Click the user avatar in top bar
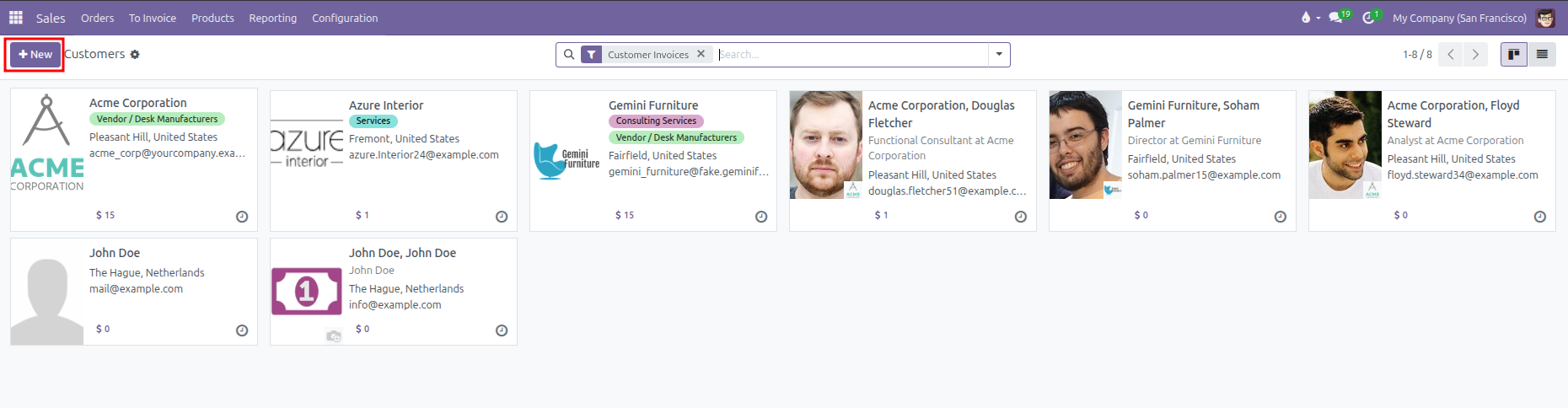Screen dimensions: 1568x408 coord(1545,18)
